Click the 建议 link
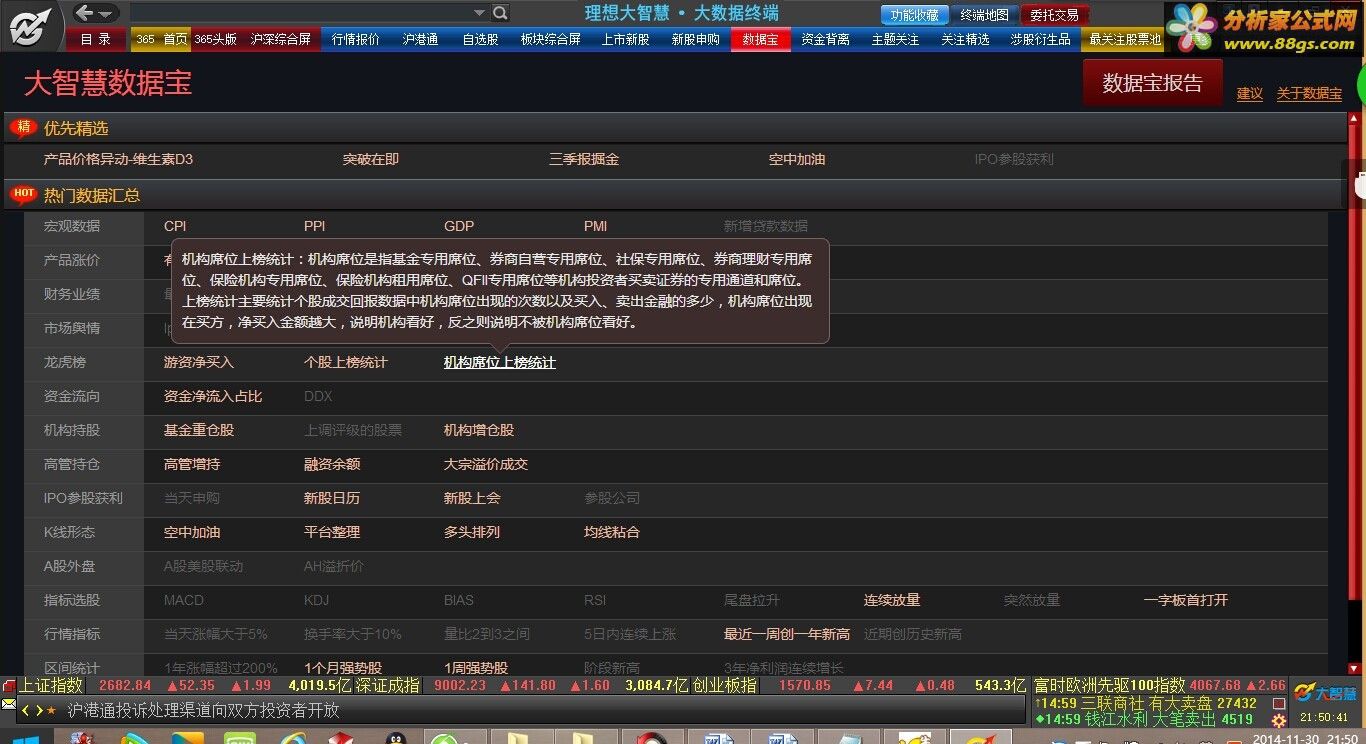This screenshot has width=1366, height=744. point(1250,93)
